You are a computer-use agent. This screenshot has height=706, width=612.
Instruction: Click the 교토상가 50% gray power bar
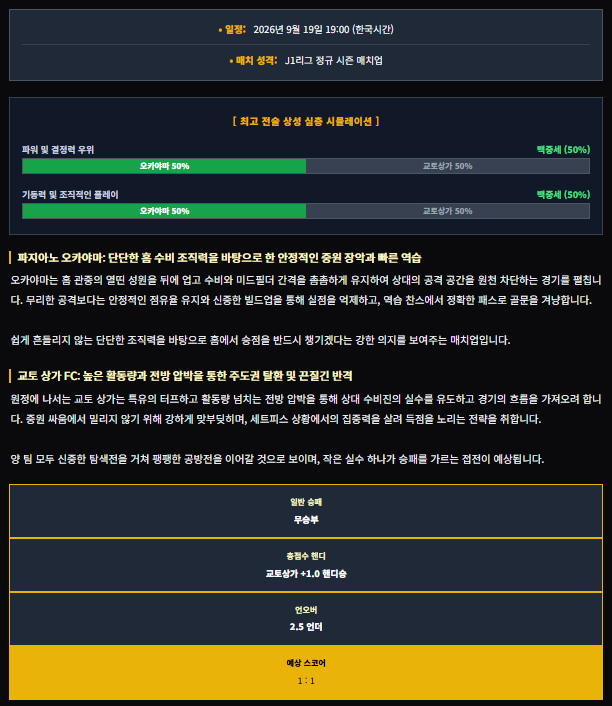pos(448,166)
